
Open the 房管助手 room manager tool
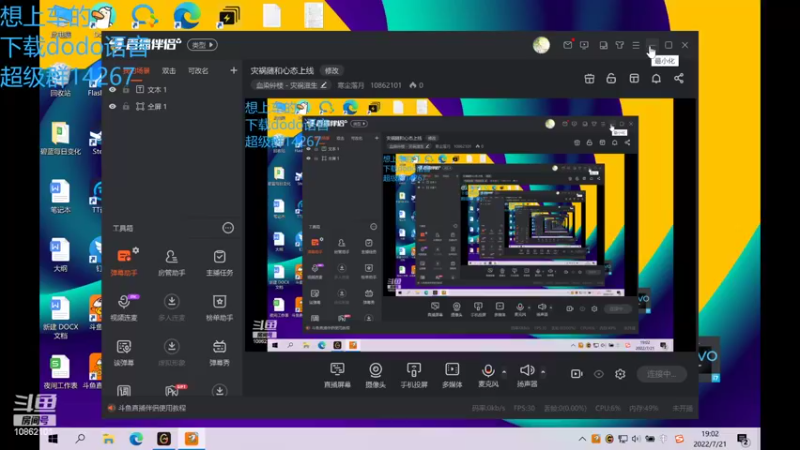[171, 263]
